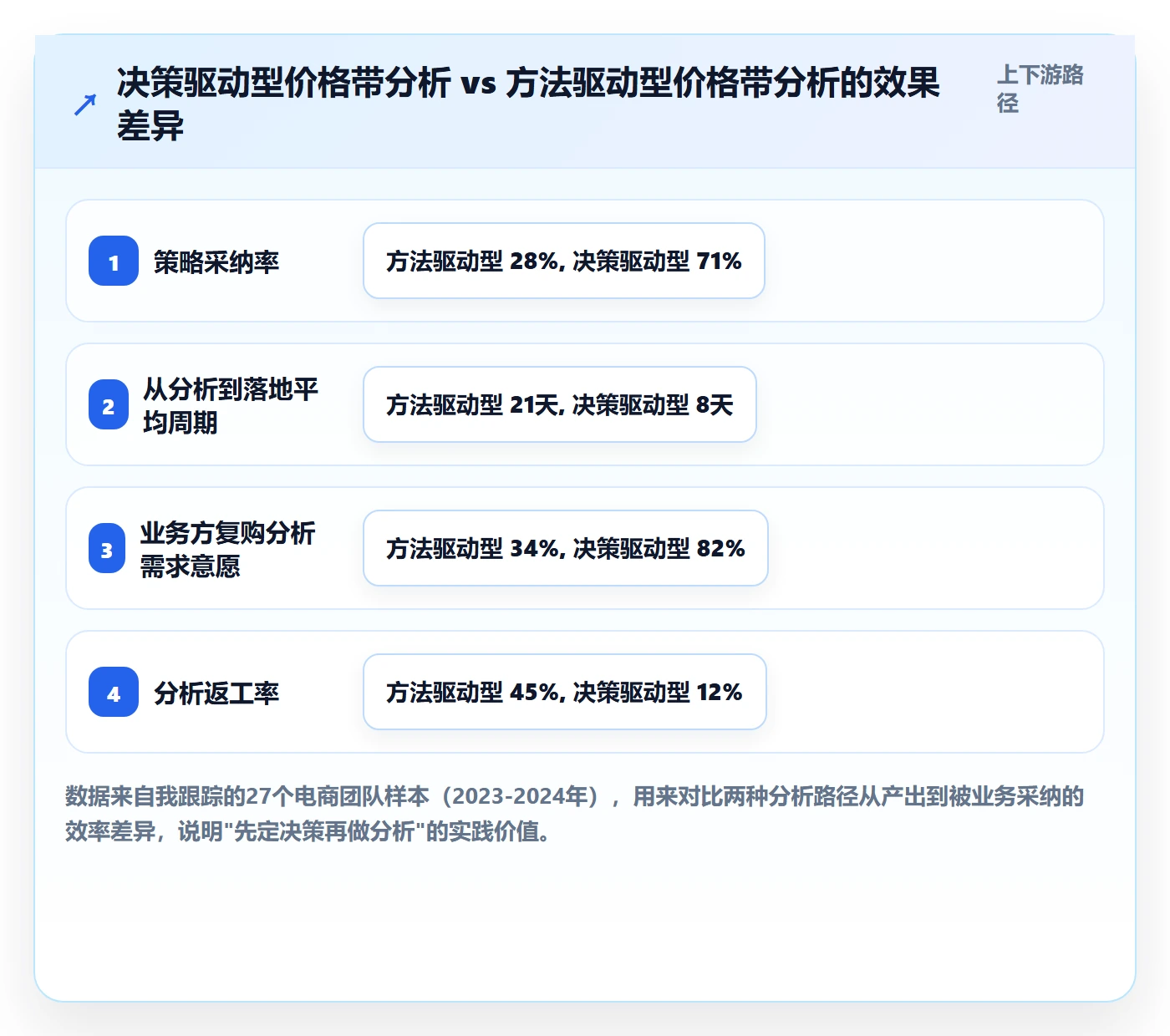Screen dimensions: 1170x1036
Task: Click the trend arrow icon beside the title
Action: (x=85, y=105)
